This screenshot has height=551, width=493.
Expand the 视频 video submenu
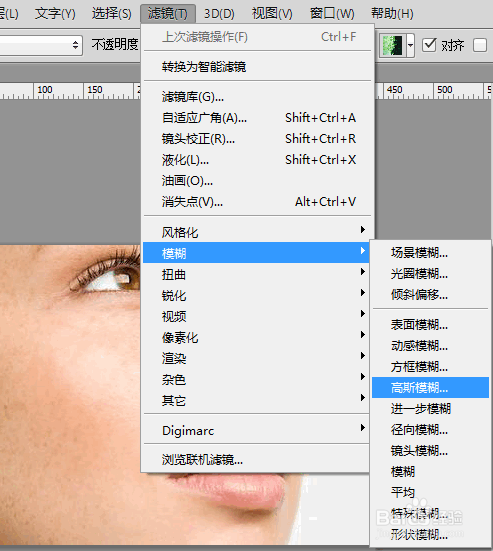(x=256, y=316)
